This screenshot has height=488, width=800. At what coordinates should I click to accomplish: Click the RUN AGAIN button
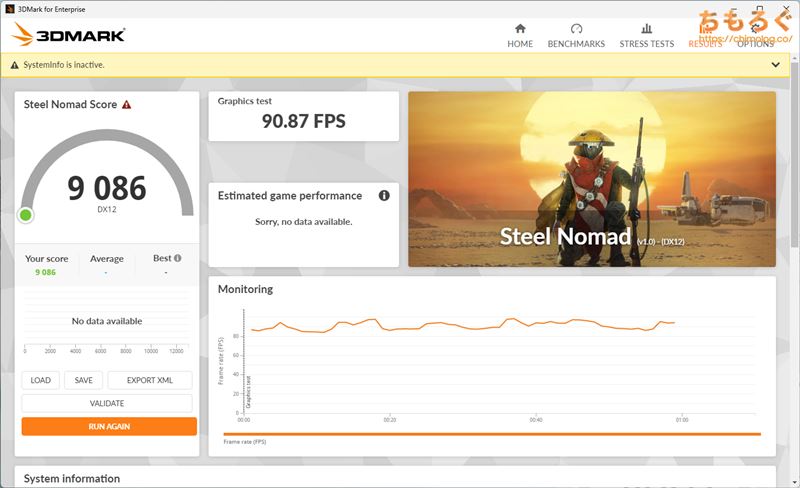coord(109,426)
